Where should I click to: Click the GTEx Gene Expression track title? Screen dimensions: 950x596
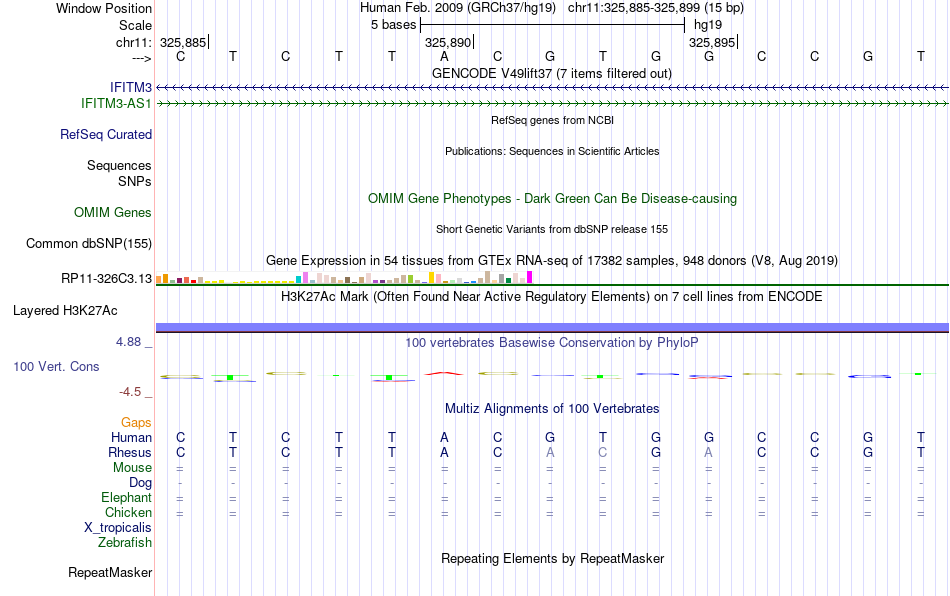coord(552,260)
